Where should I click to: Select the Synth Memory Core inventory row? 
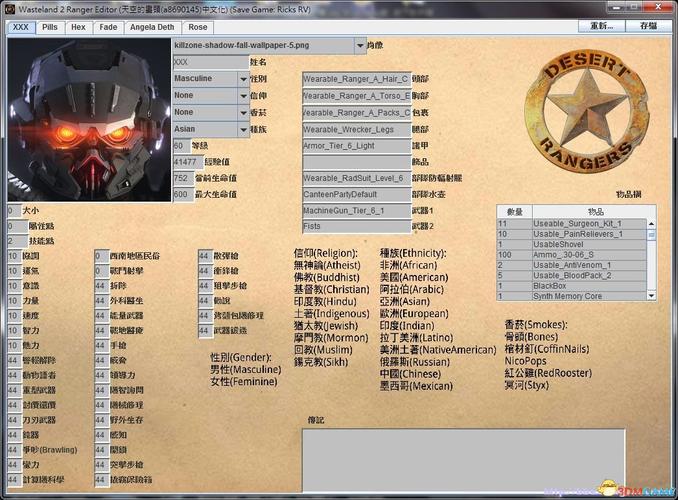572,296
